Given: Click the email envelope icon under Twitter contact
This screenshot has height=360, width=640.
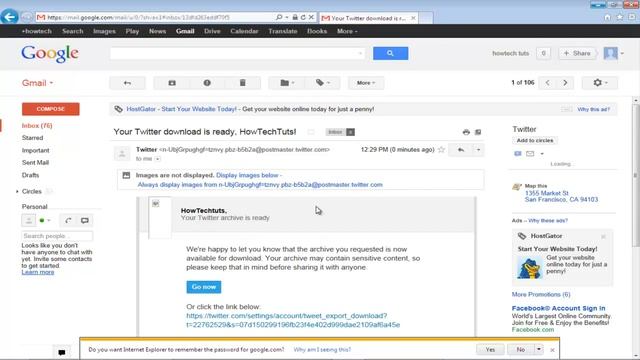Looking at the screenshot, I should (530, 153).
